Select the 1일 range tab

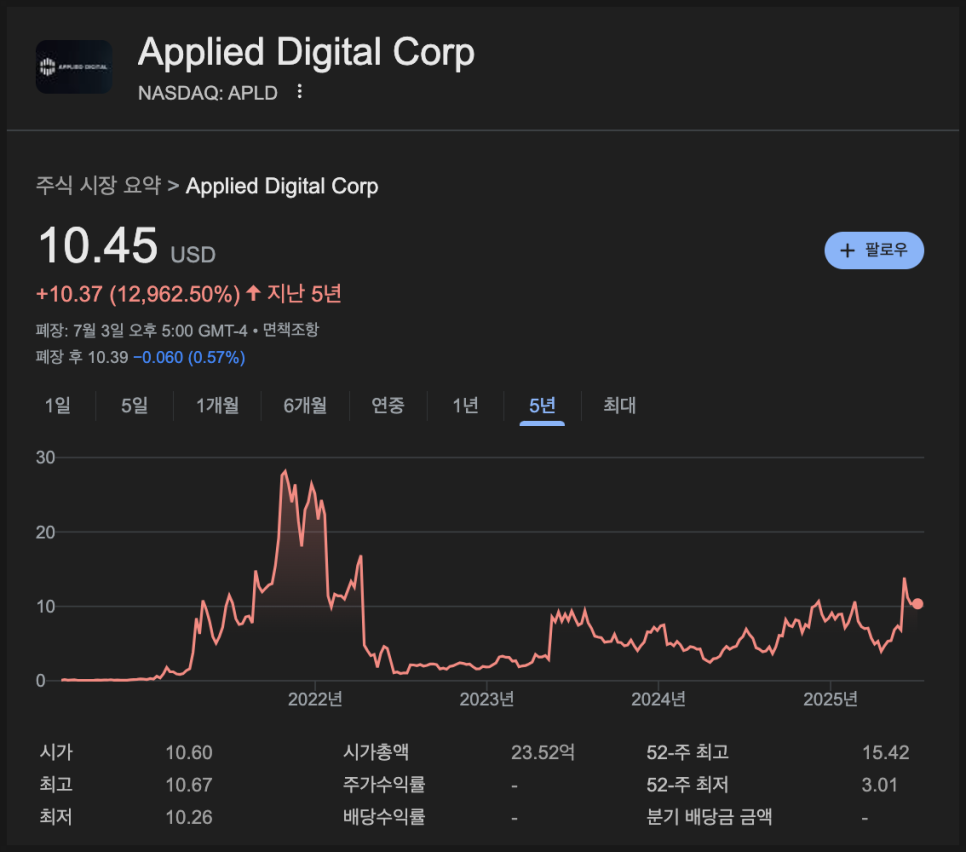click(57, 405)
